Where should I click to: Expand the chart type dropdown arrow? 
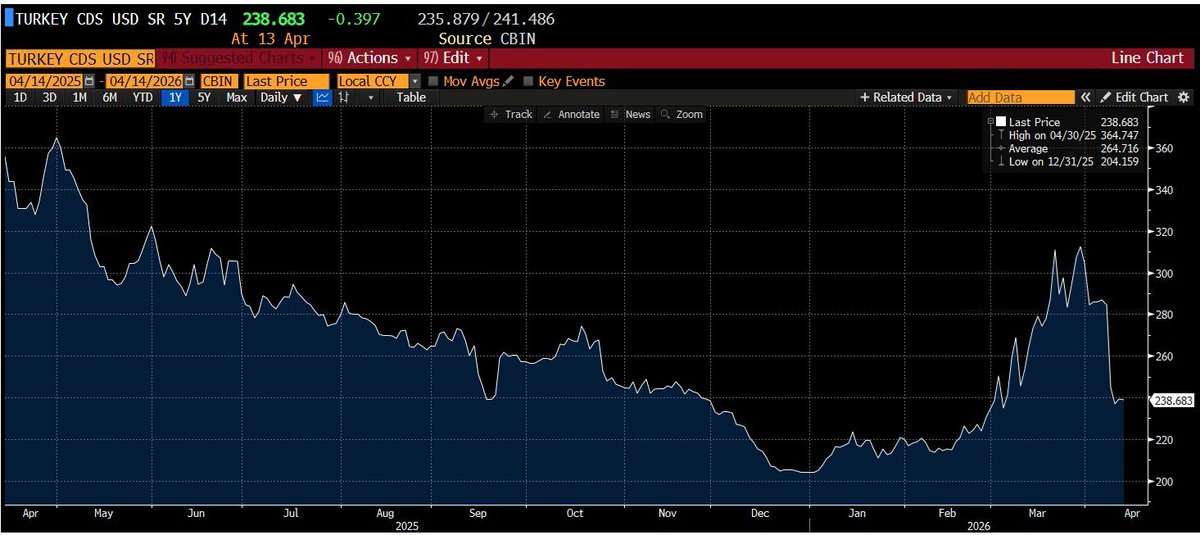pos(371,97)
